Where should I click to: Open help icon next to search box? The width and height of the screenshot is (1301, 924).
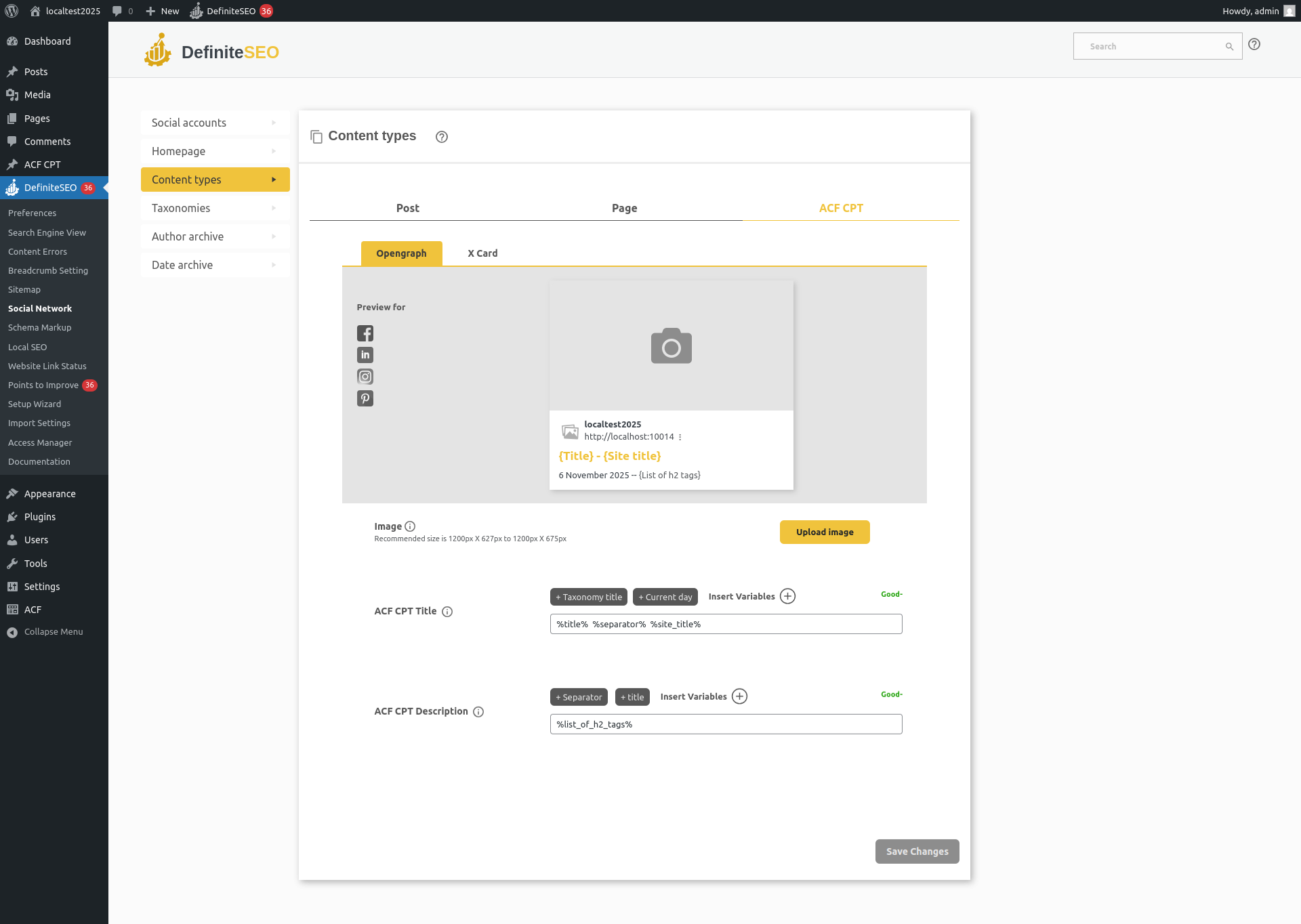(x=1254, y=44)
